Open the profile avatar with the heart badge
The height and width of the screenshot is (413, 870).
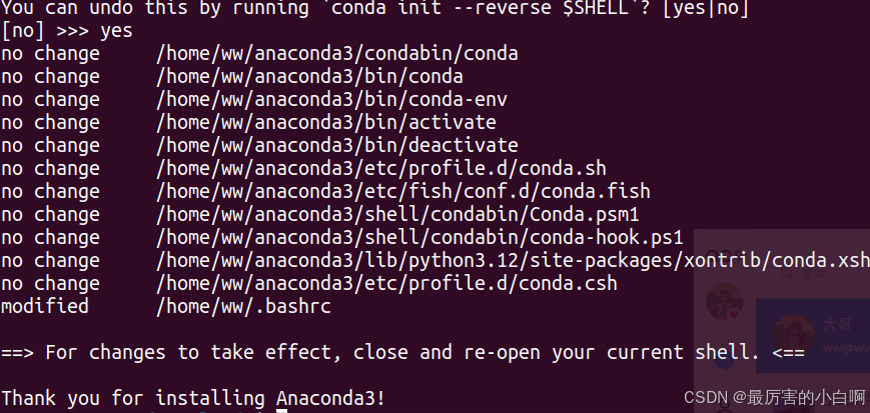point(725,302)
